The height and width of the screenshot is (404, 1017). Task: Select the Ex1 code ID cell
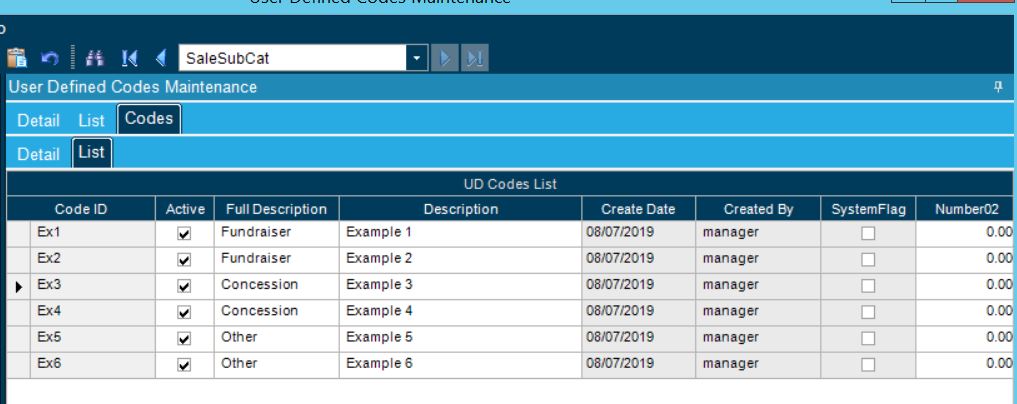tap(93, 233)
